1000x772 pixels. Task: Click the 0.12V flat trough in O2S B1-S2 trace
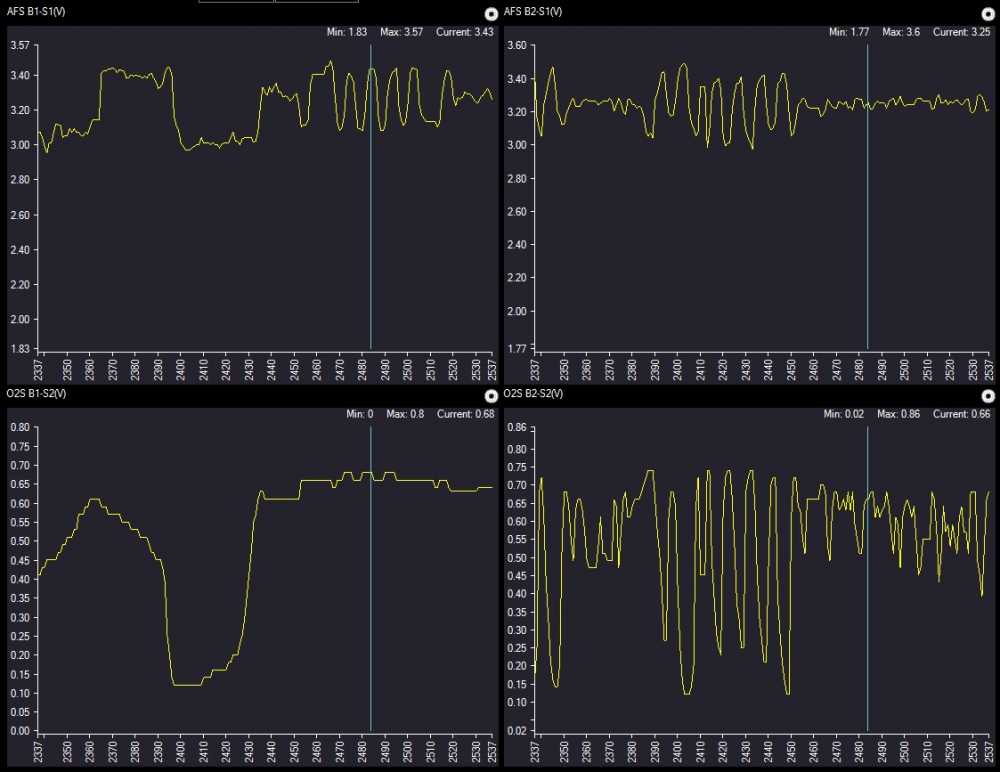[187, 685]
